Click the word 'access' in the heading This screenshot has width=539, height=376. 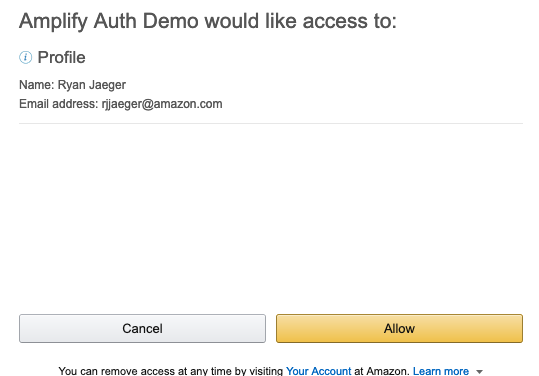(335, 21)
